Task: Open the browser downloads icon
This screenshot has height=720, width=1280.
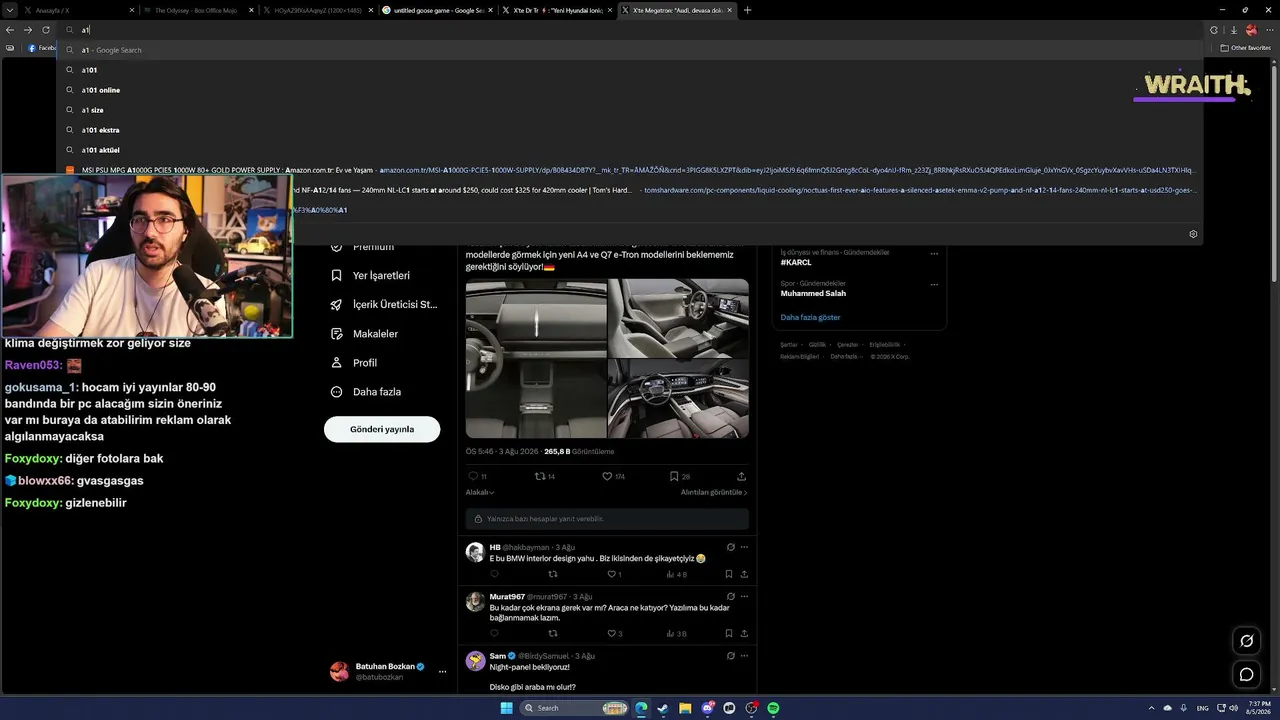Action: tap(1233, 30)
